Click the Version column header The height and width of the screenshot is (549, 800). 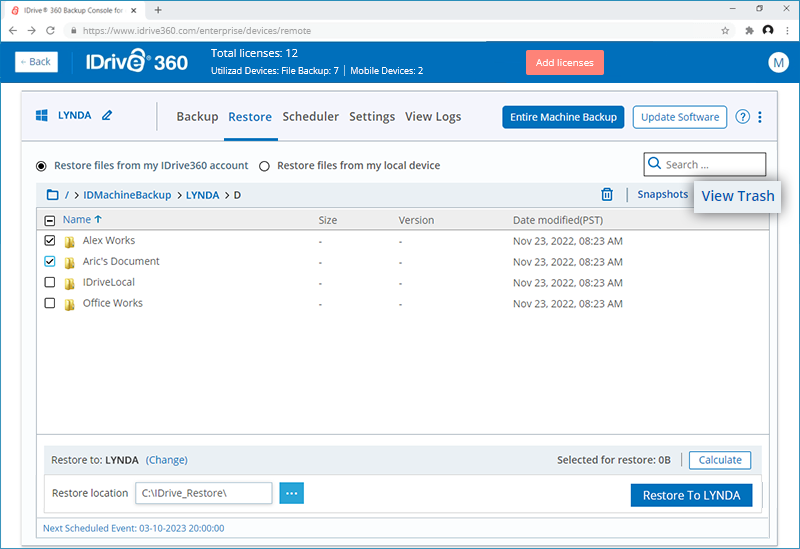click(x=416, y=220)
